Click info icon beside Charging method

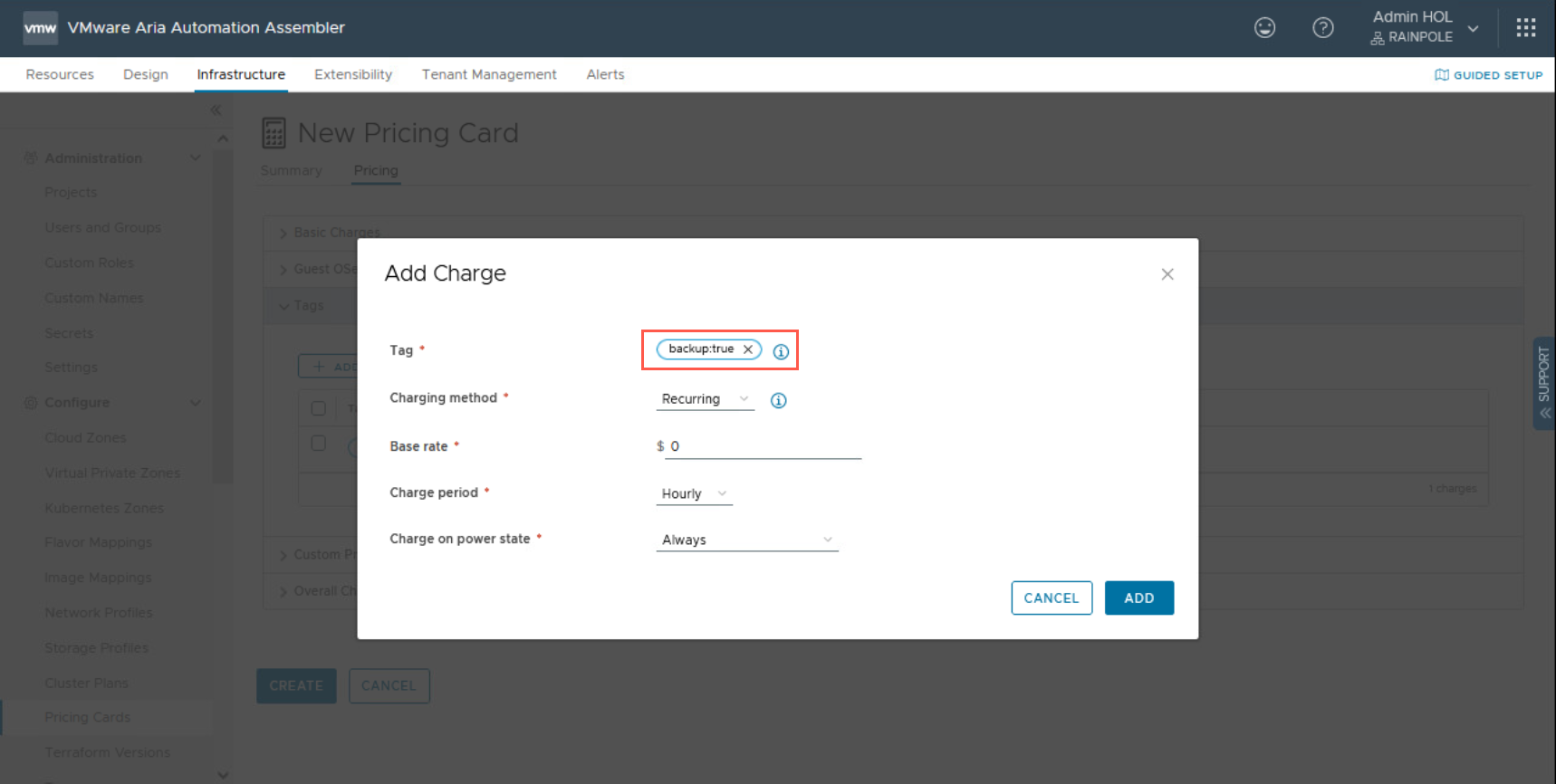click(x=778, y=400)
